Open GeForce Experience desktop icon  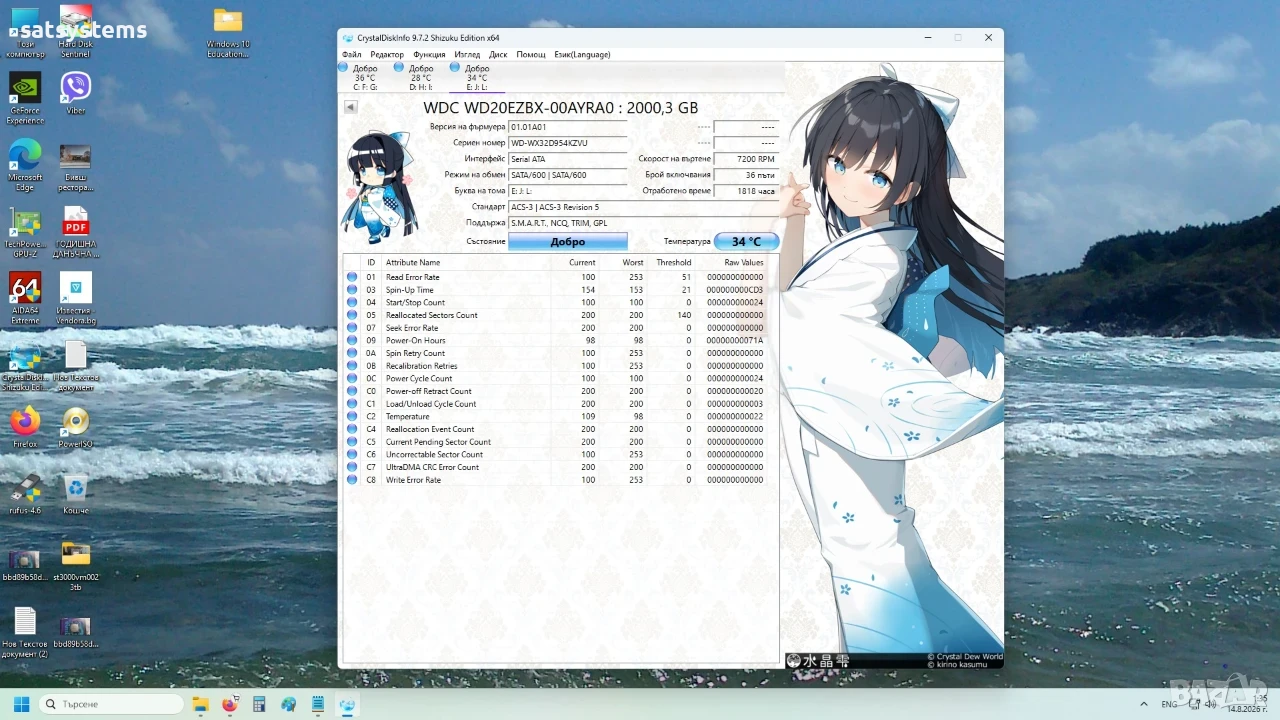25,98
